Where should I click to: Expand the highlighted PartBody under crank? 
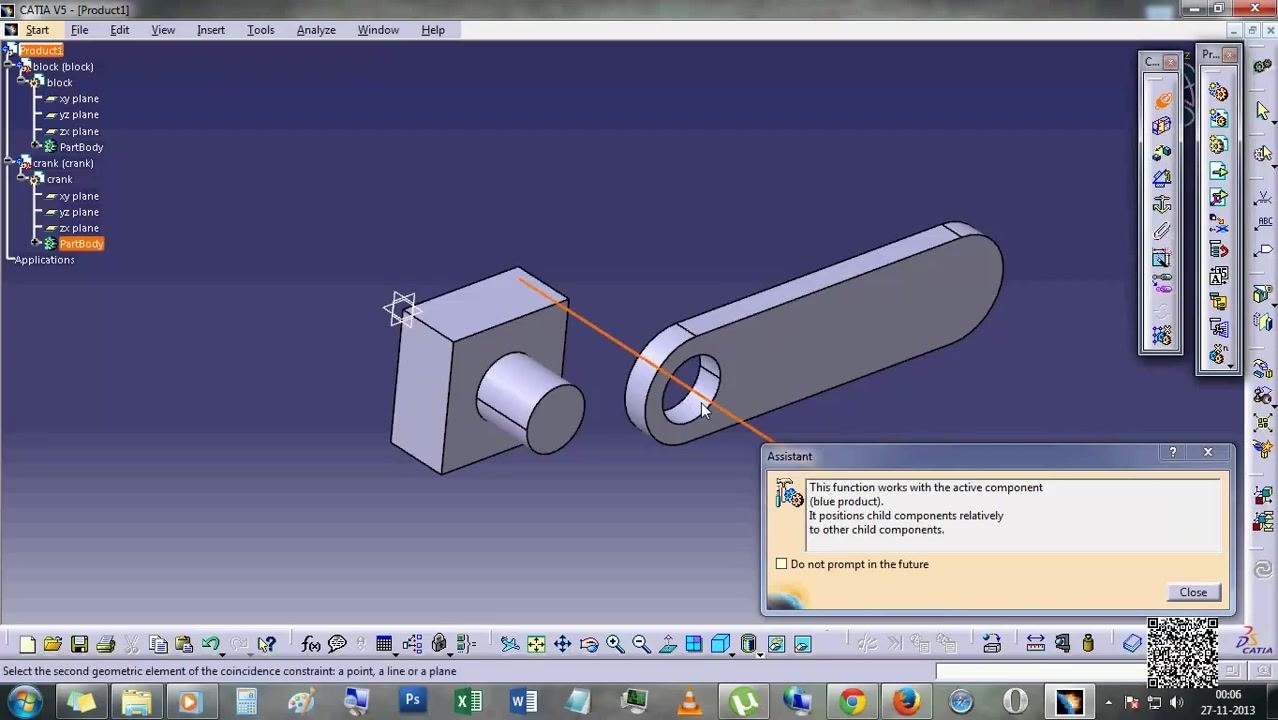36,244
